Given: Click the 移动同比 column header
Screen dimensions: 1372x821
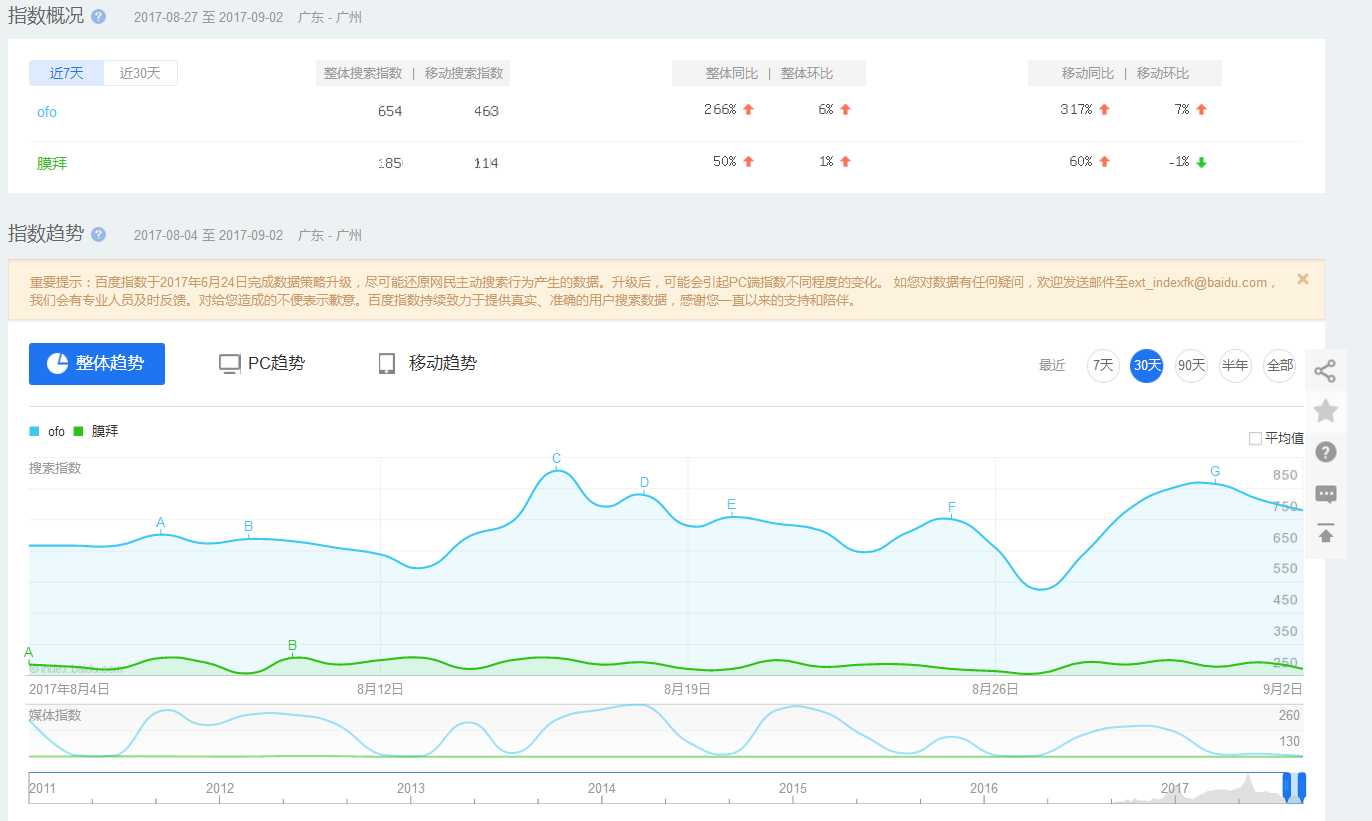Looking at the screenshot, I should point(1088,74).
